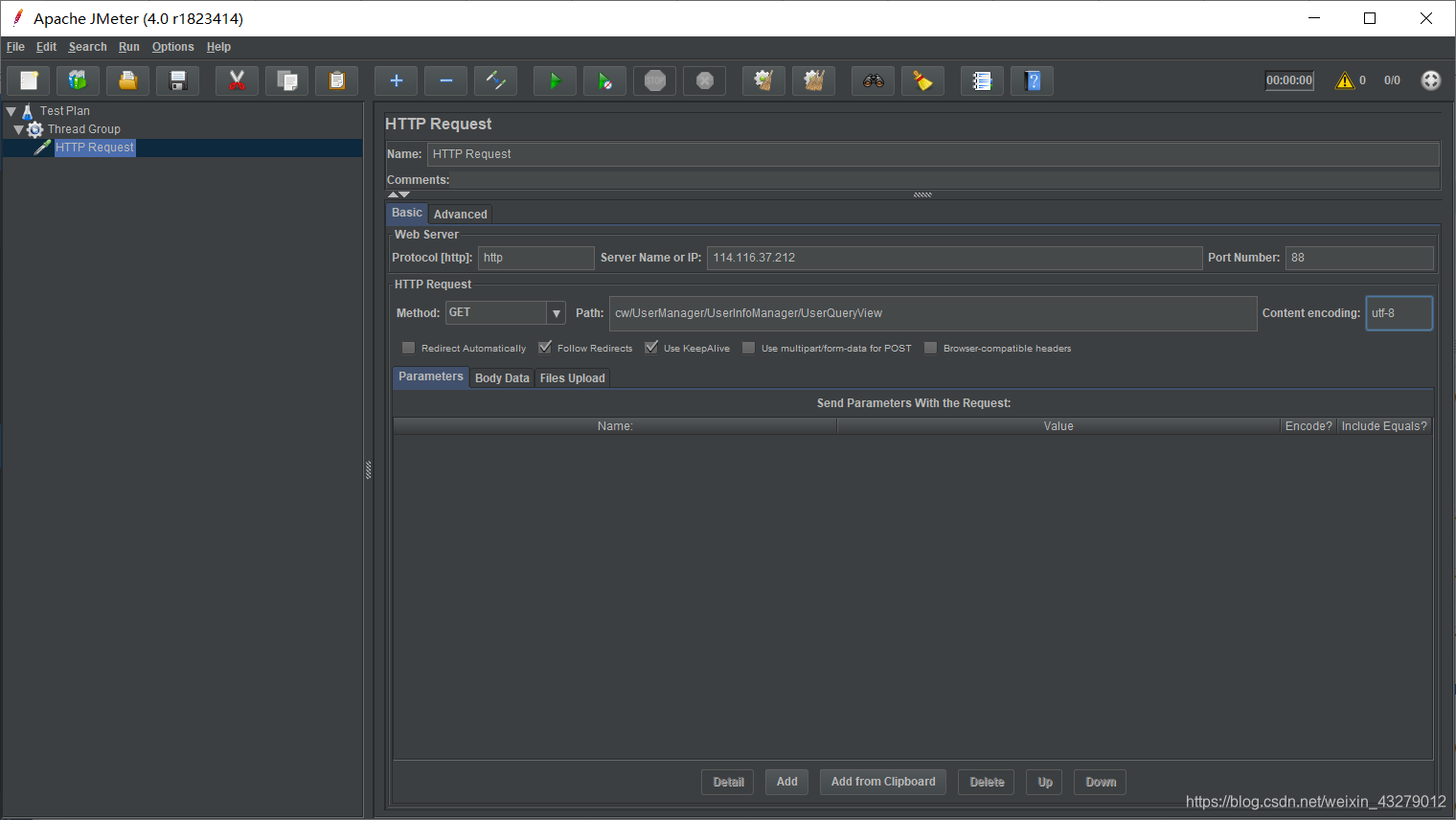
Task: Save the test plan with the disk icon
Action: [178, 80]
